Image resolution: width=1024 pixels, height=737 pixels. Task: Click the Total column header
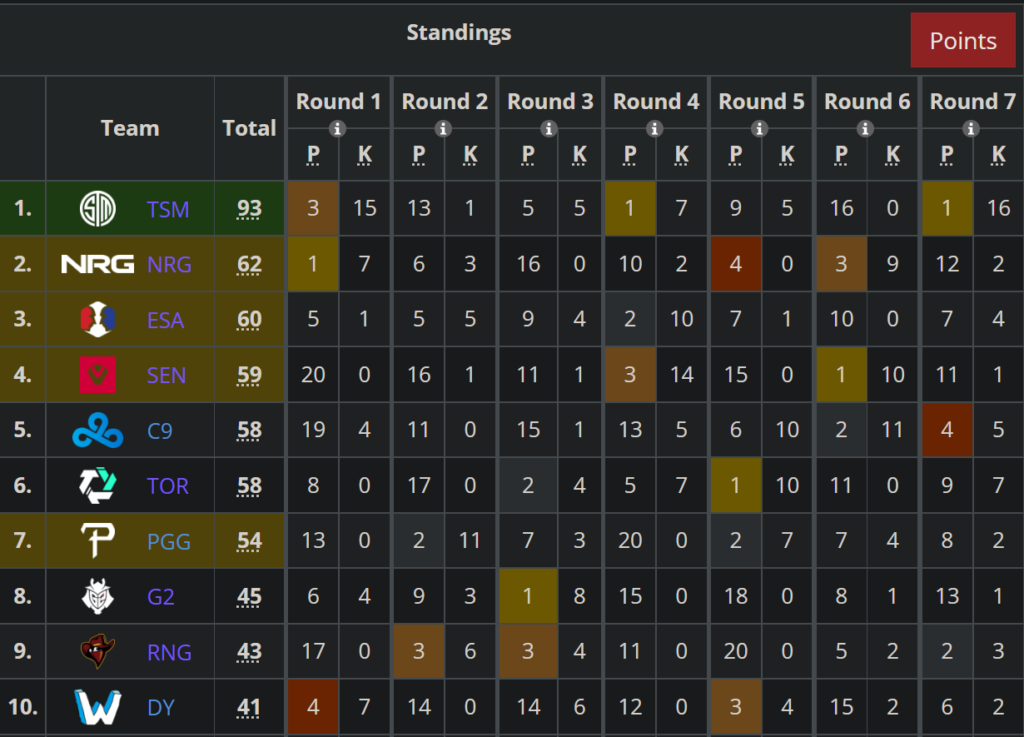(x=249, y=128)
